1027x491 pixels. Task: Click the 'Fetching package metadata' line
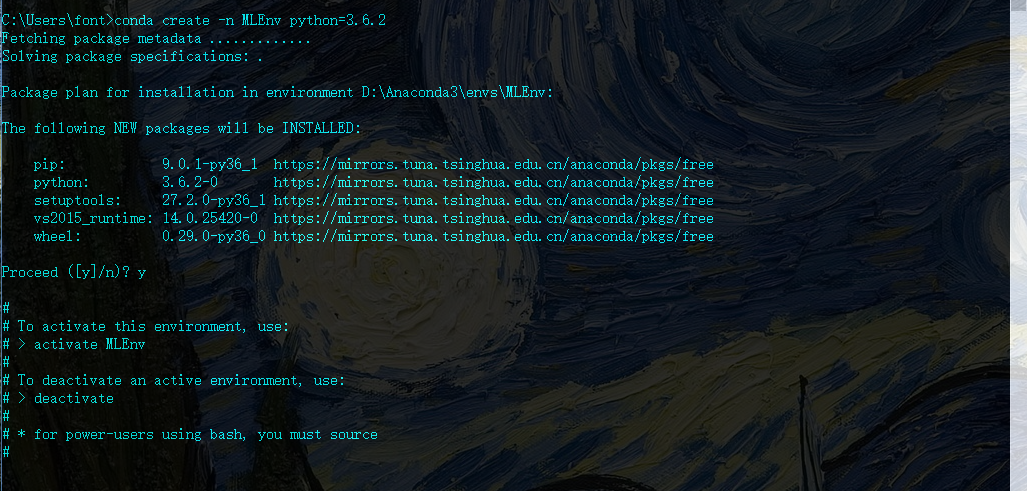(156, 39)
